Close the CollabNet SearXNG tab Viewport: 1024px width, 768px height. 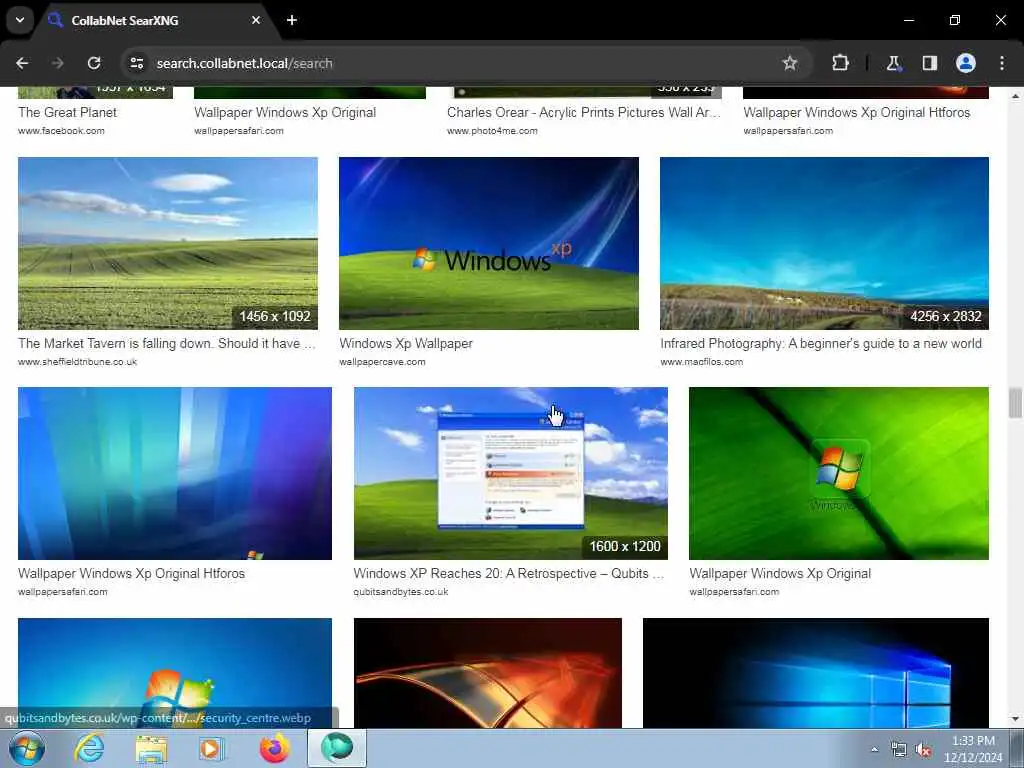pyautogui.click(x=256, y=20)
